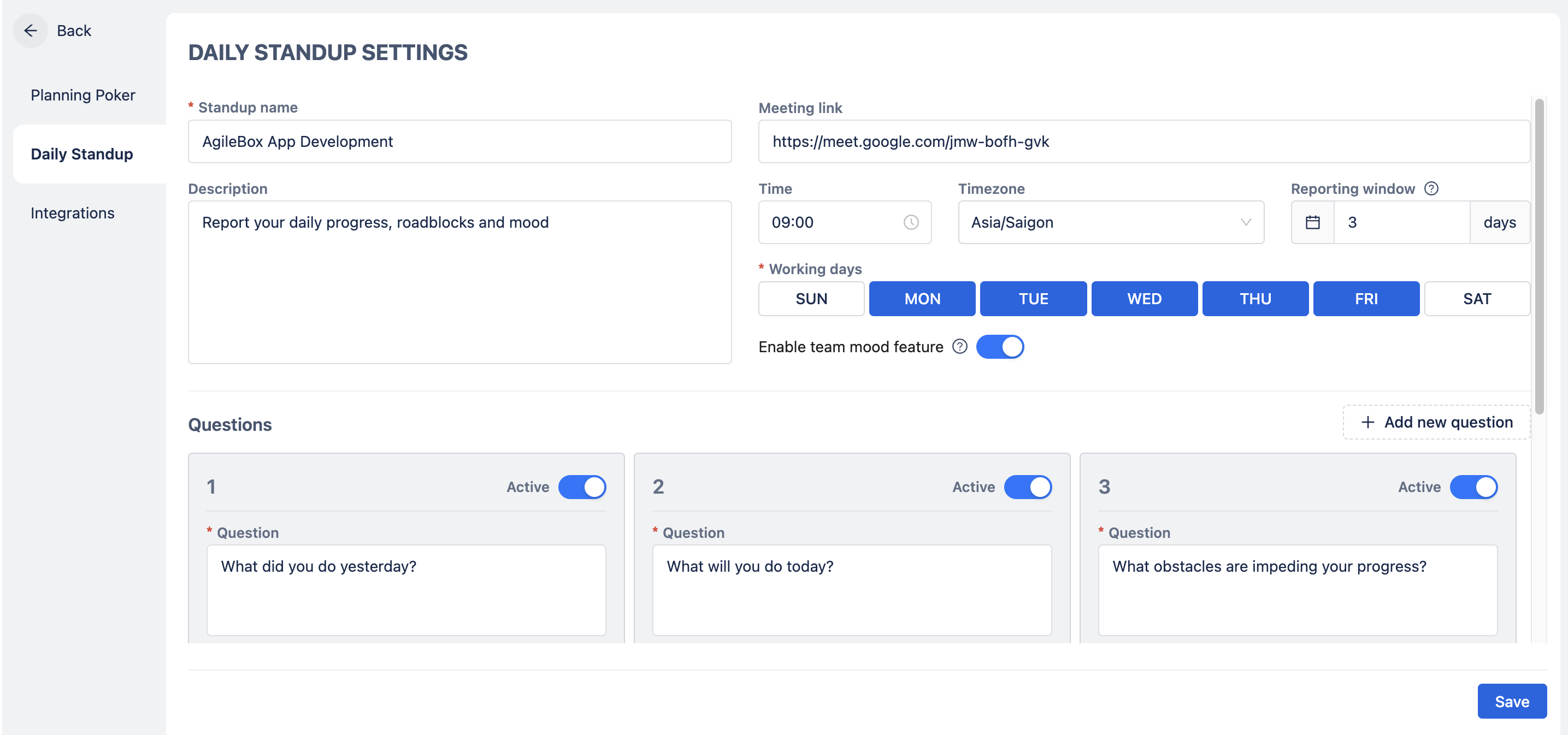
Task: Toggle the Enable team mood feature switch
Action: click(999, 347)
